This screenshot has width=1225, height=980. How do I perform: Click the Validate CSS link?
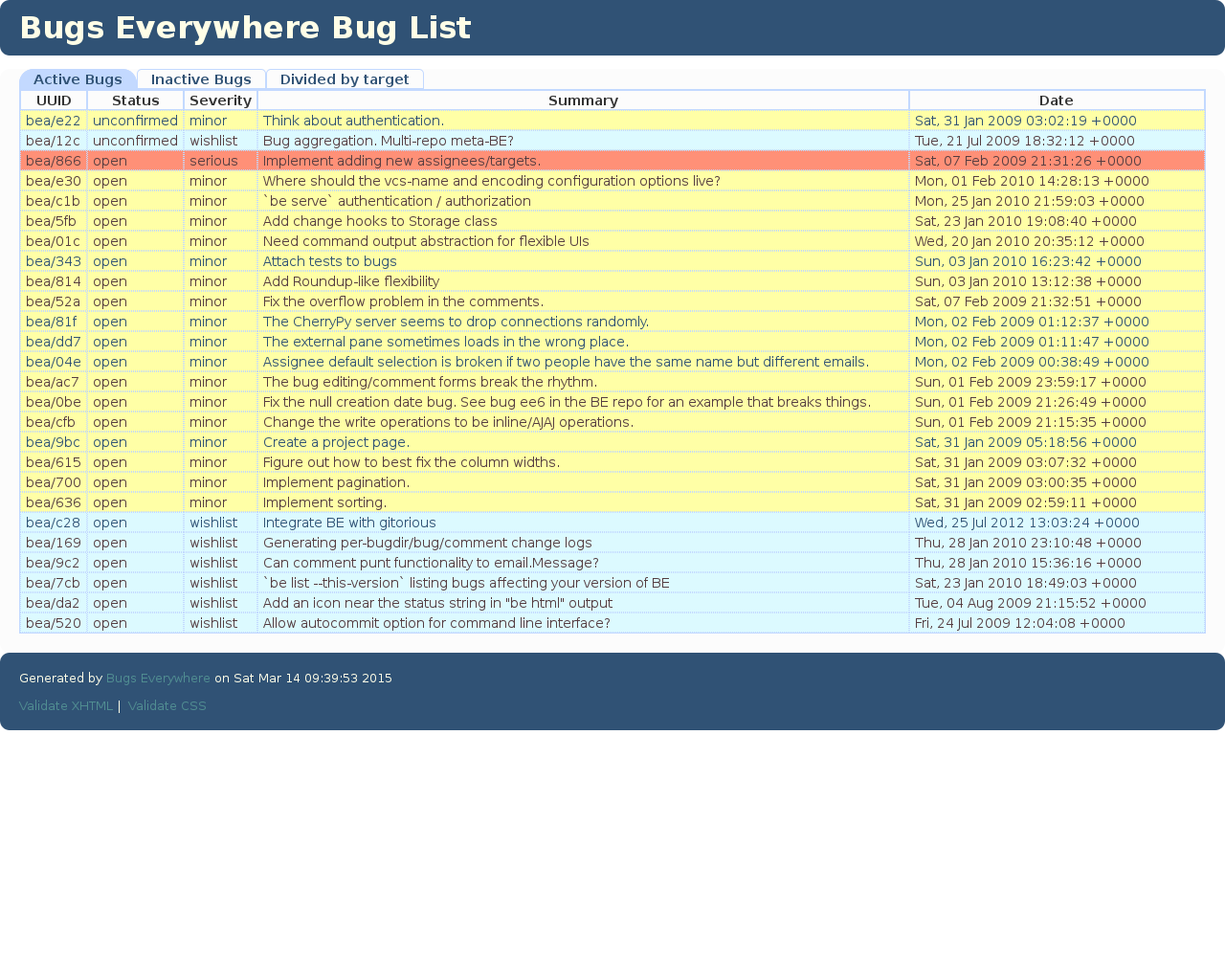[167, 705]
